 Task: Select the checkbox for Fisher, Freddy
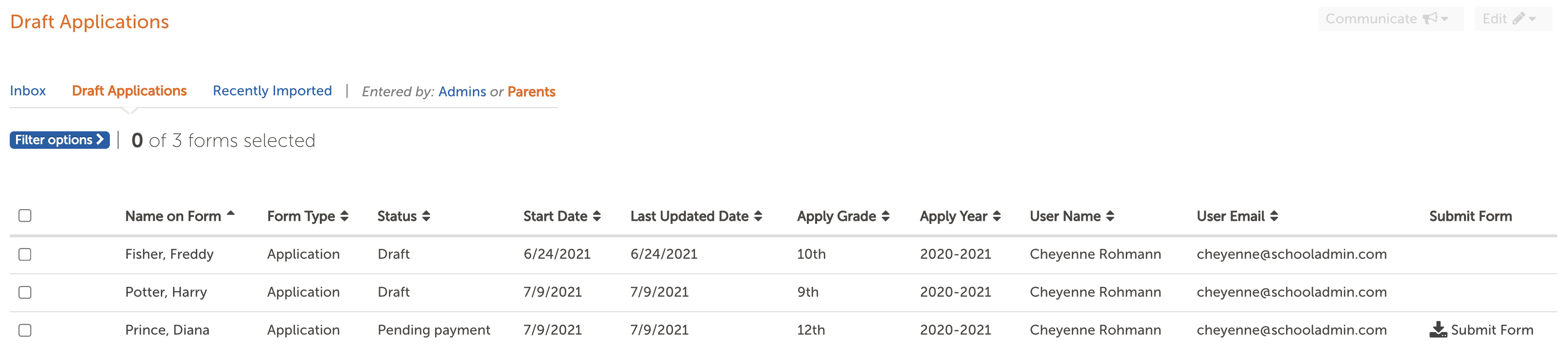(x=25, y=254)
